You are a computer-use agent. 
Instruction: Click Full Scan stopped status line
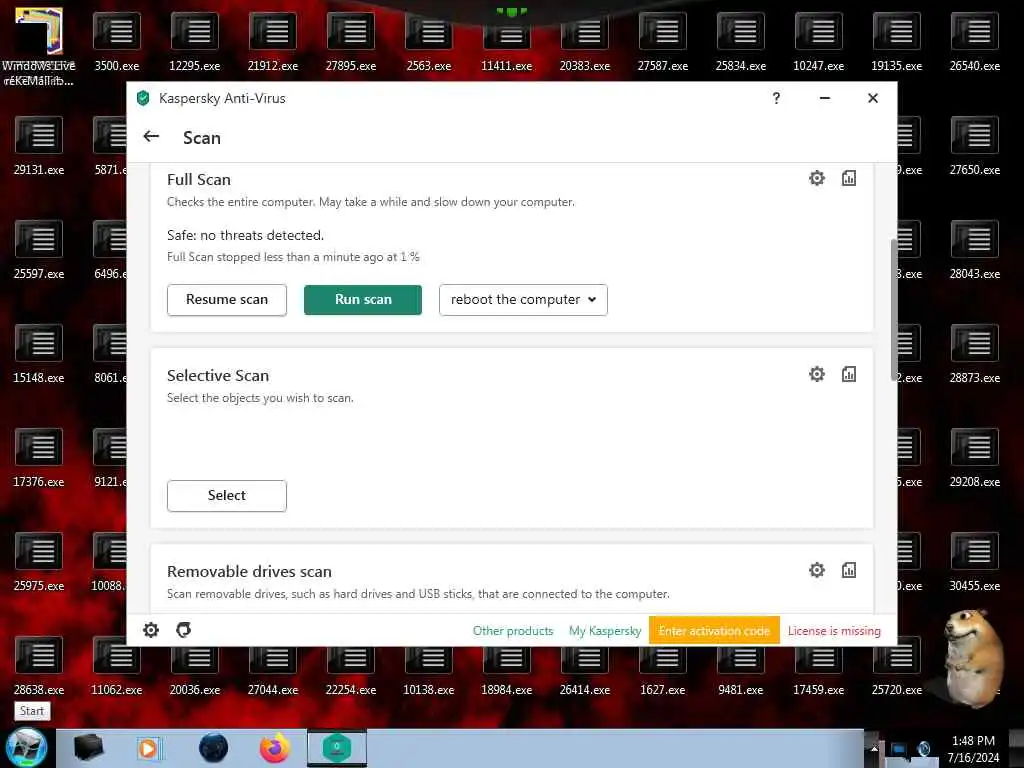(293, 257)
